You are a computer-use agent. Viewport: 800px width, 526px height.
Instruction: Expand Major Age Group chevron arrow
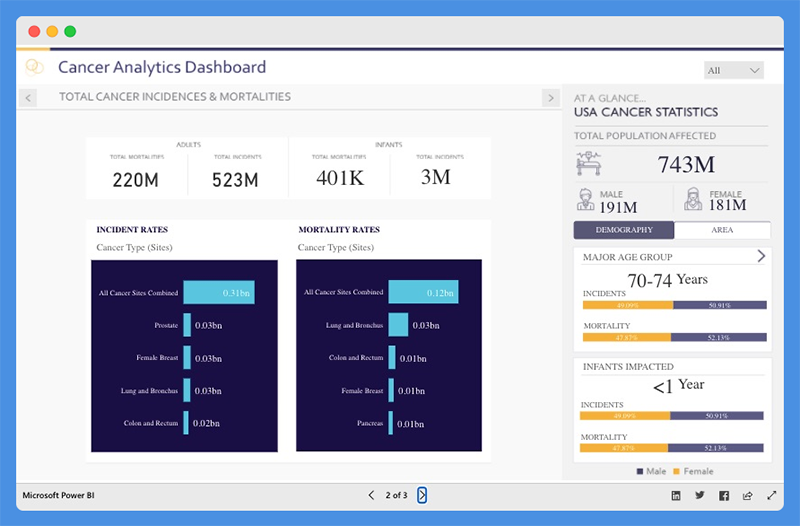tap(761, 256)
